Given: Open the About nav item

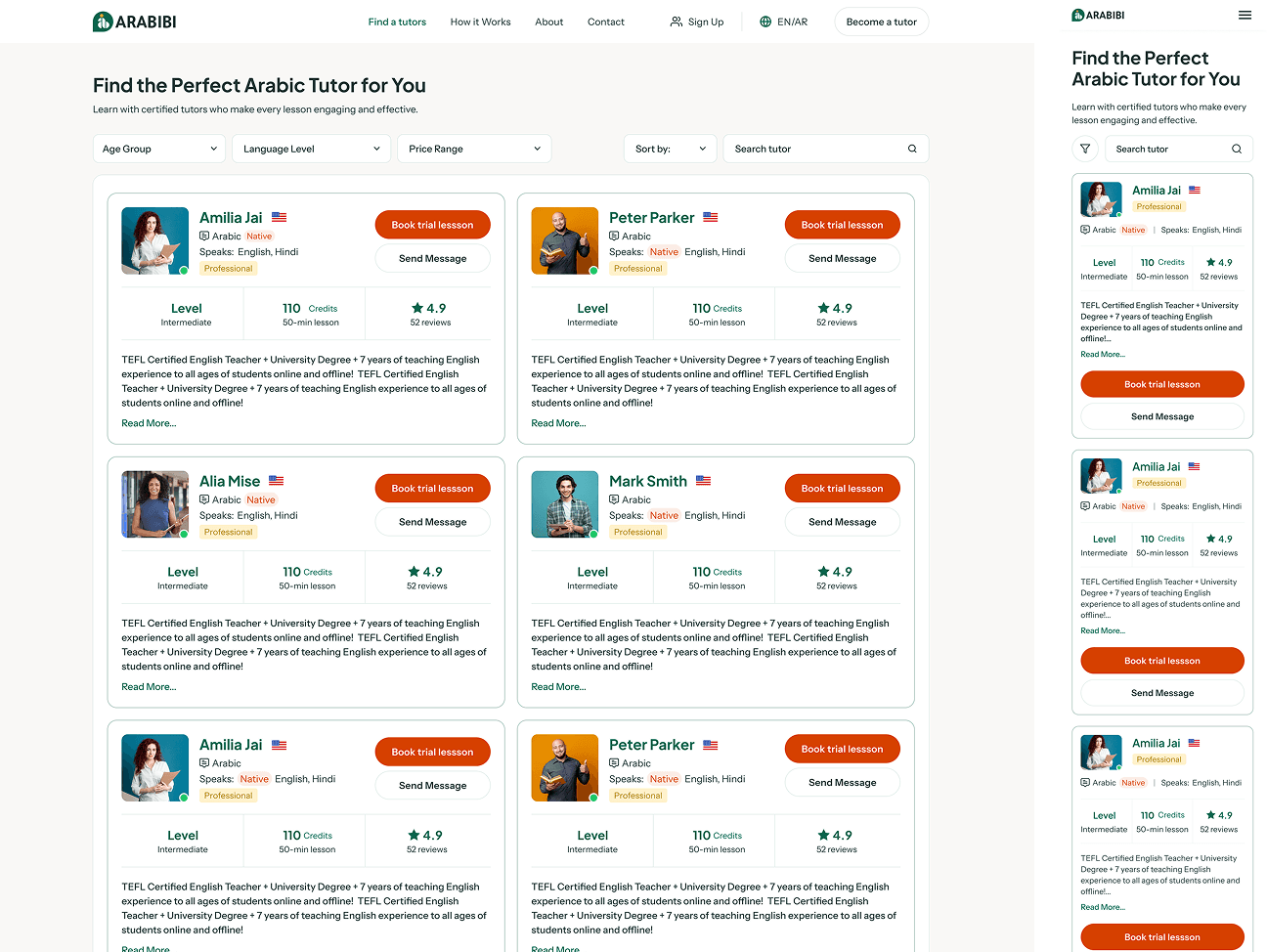Looking at the screenshot, I should pyautogui.click(x=549, y=22).
